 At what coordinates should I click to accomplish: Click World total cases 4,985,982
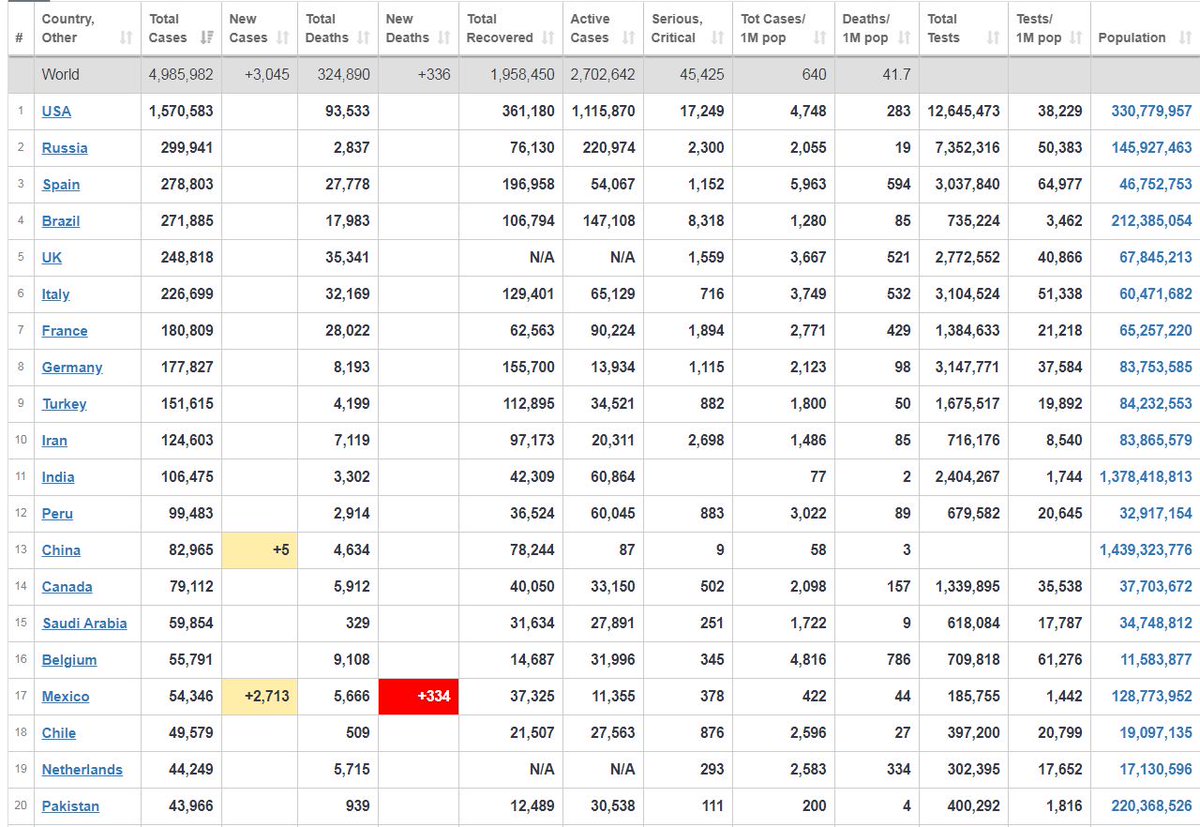[x=181, y=75]
